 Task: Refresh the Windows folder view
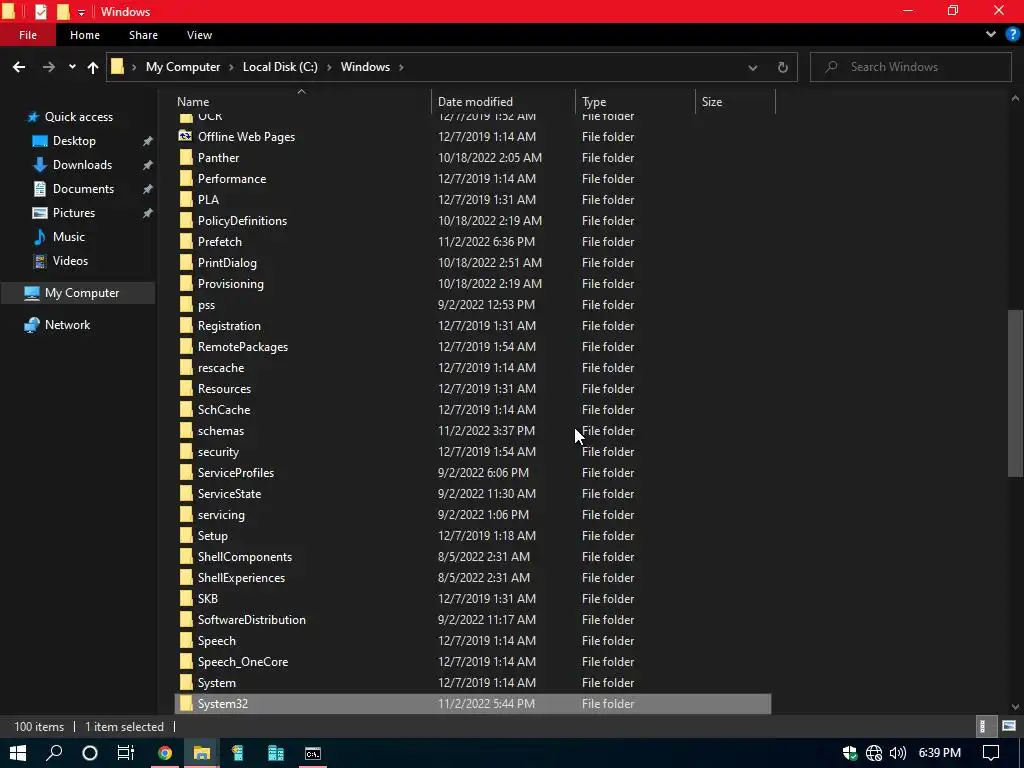[x=782, y=67]
